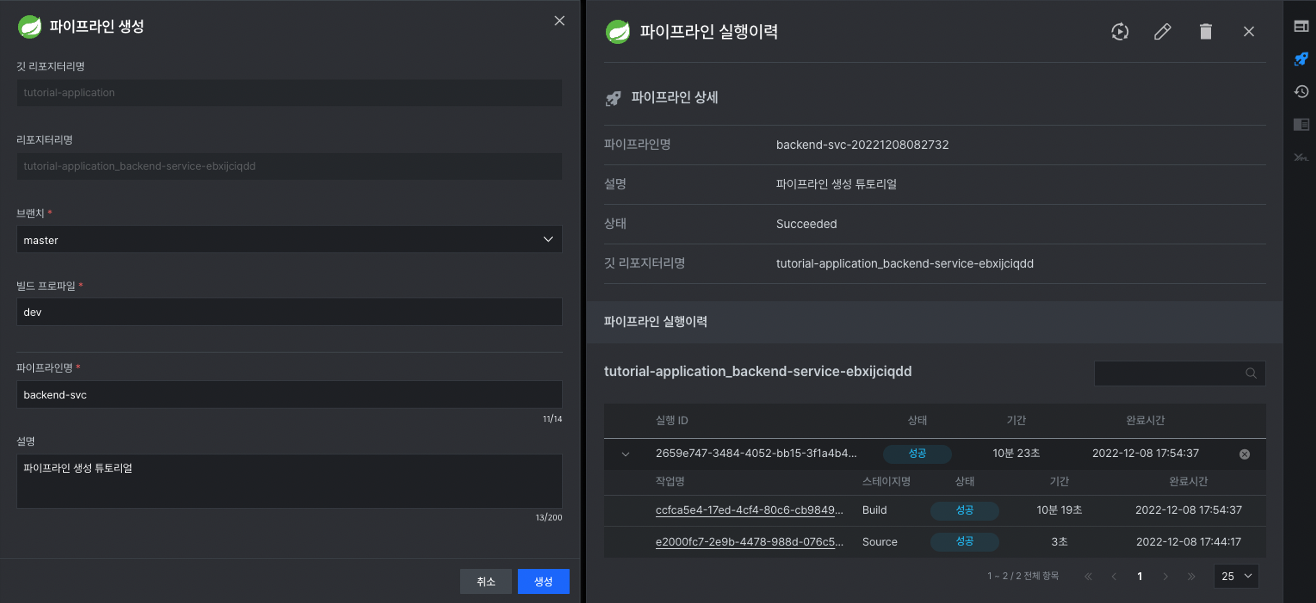Click the 3초 duration in the Source row
The height and width of the screenshot is (603, 1316).
[x=1059, y=542]
